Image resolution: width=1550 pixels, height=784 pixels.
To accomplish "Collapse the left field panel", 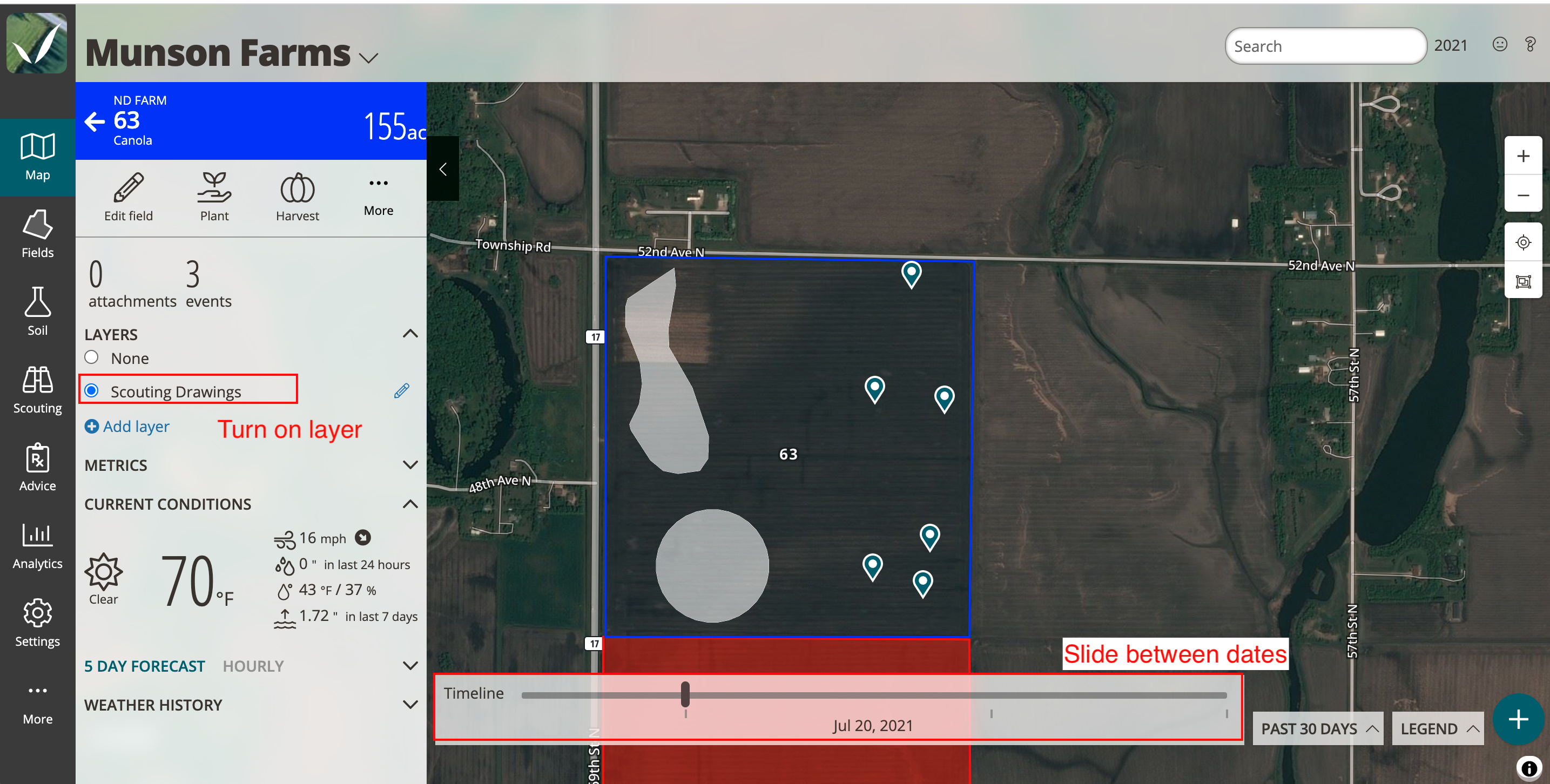I will click(443, 169).
